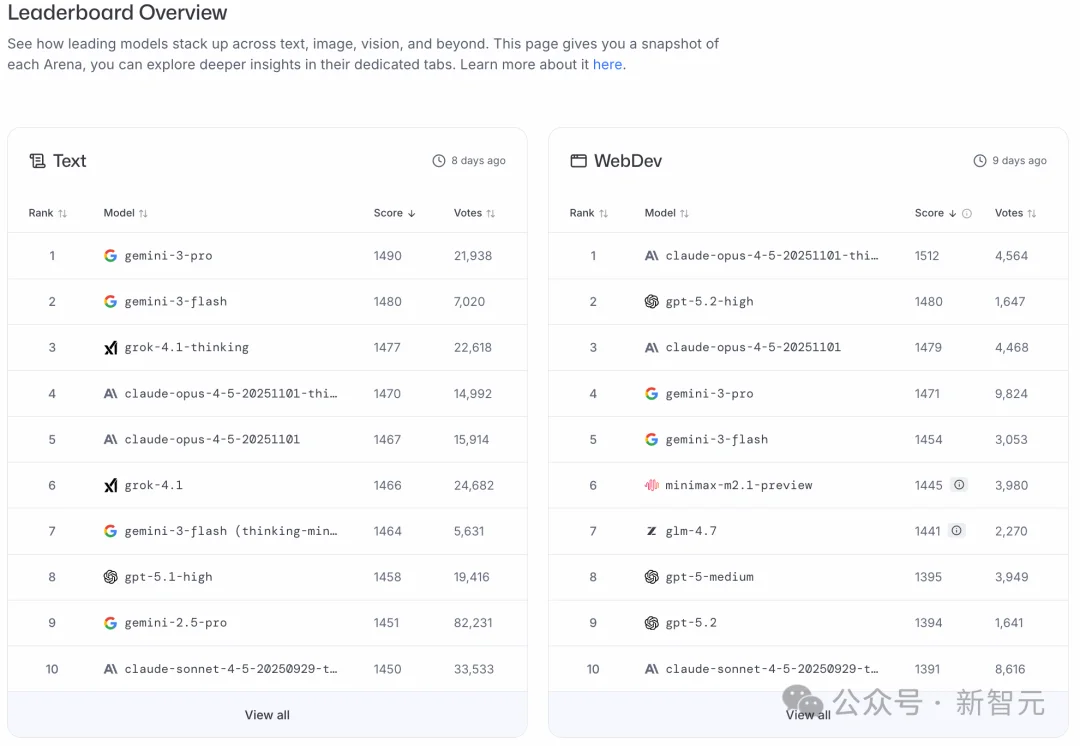Sort WebDev leaderboard by Votes
This screenshot has width=1080, height=746.
[1015, 213]
